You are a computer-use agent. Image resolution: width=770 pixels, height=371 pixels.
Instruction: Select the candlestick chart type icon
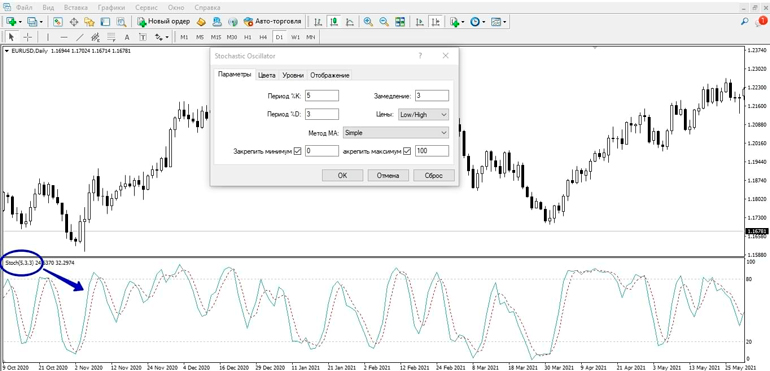(334, 22)
